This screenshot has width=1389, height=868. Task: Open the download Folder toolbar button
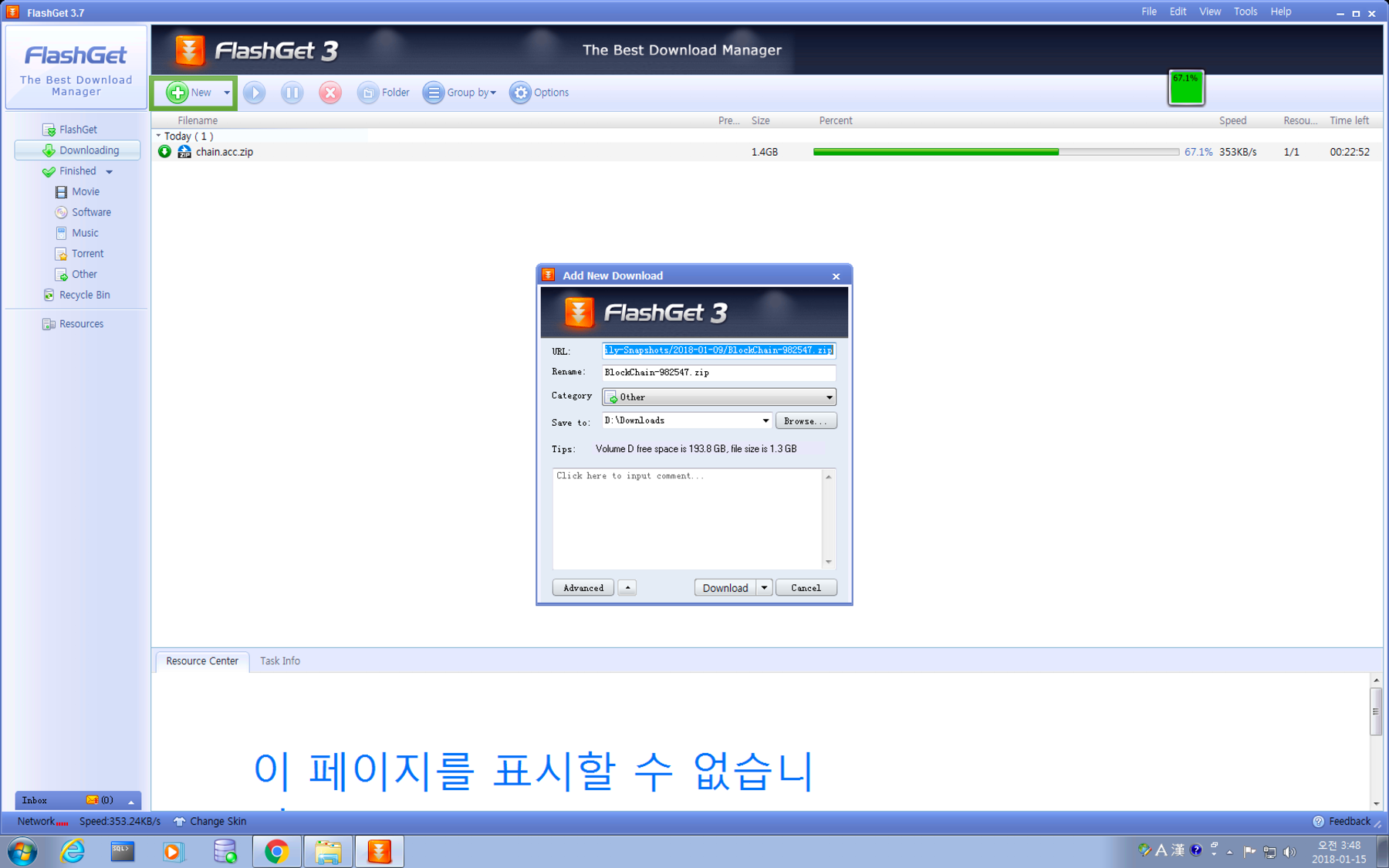click(x=384, y=93)
